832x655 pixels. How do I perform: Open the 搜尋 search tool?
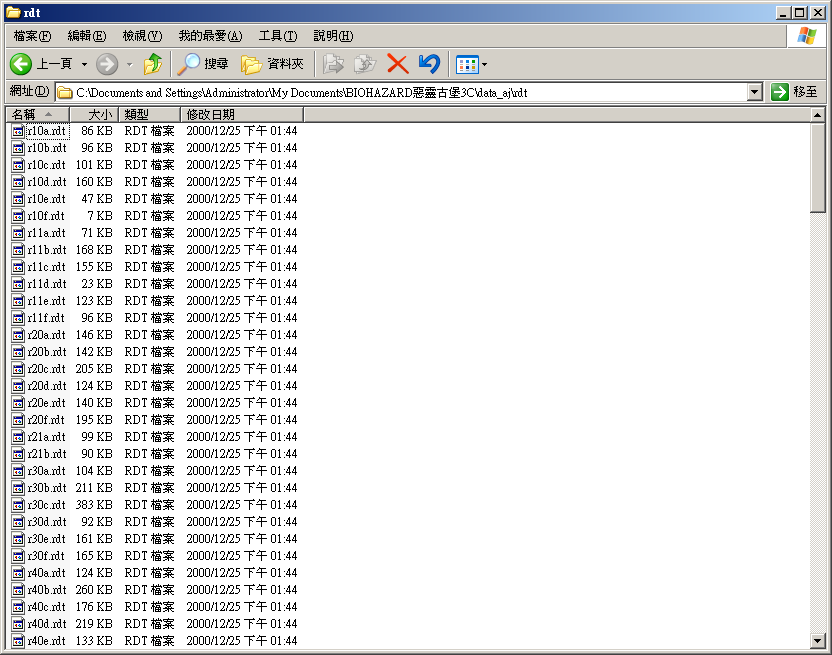click(x=203, y=64)
